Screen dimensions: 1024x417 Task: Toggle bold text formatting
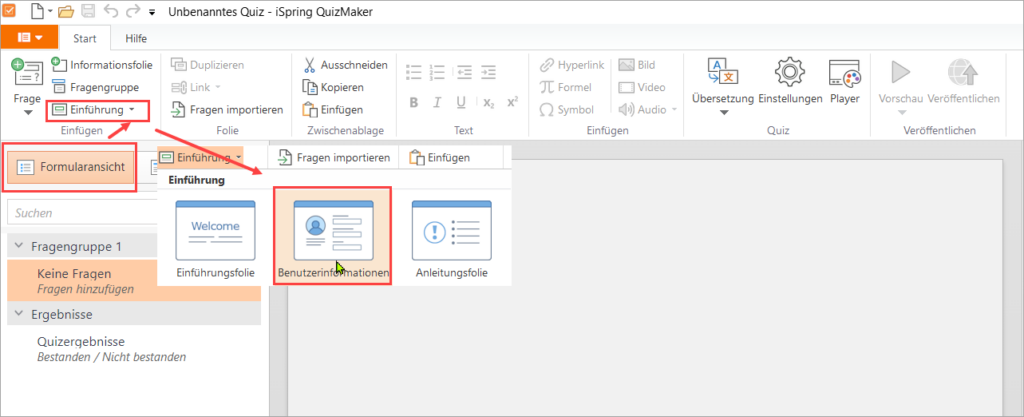[x=413, y=102]
